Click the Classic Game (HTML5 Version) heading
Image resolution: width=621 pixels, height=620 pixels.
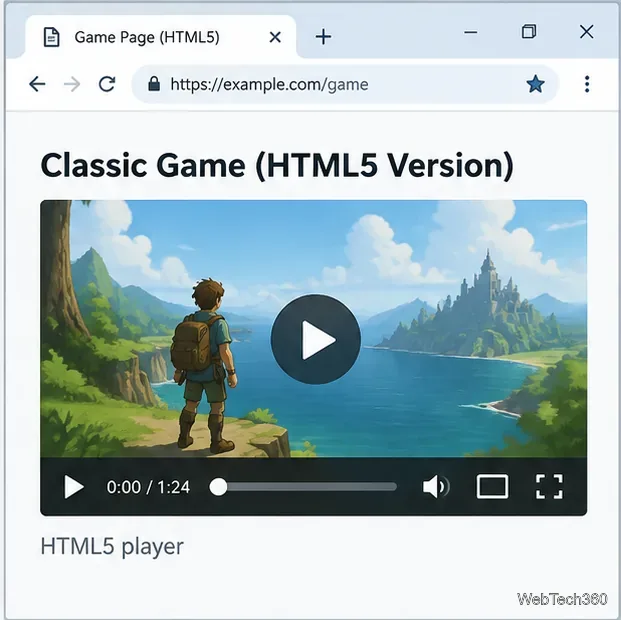277,166
